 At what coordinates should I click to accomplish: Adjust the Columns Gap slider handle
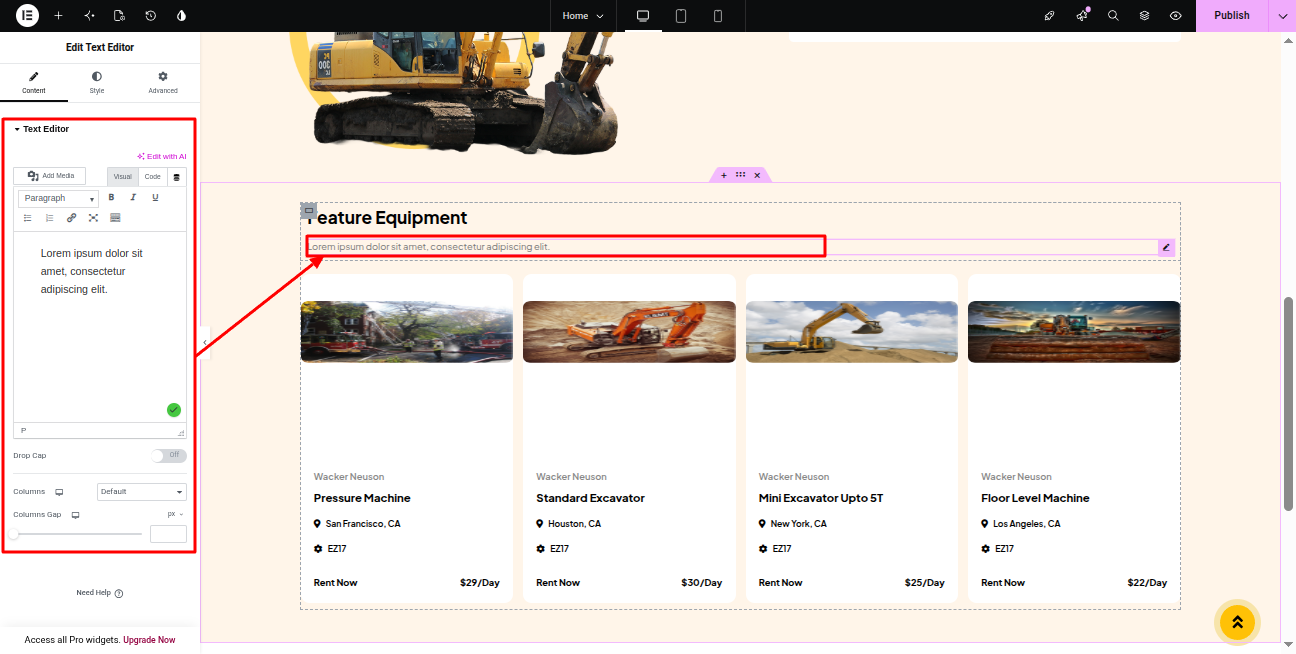[x=14, y=534]
